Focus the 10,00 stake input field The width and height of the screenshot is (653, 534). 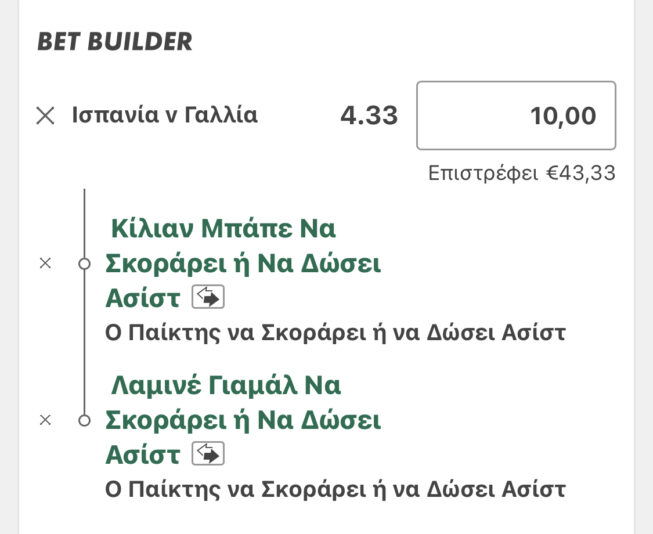(516, 116)
